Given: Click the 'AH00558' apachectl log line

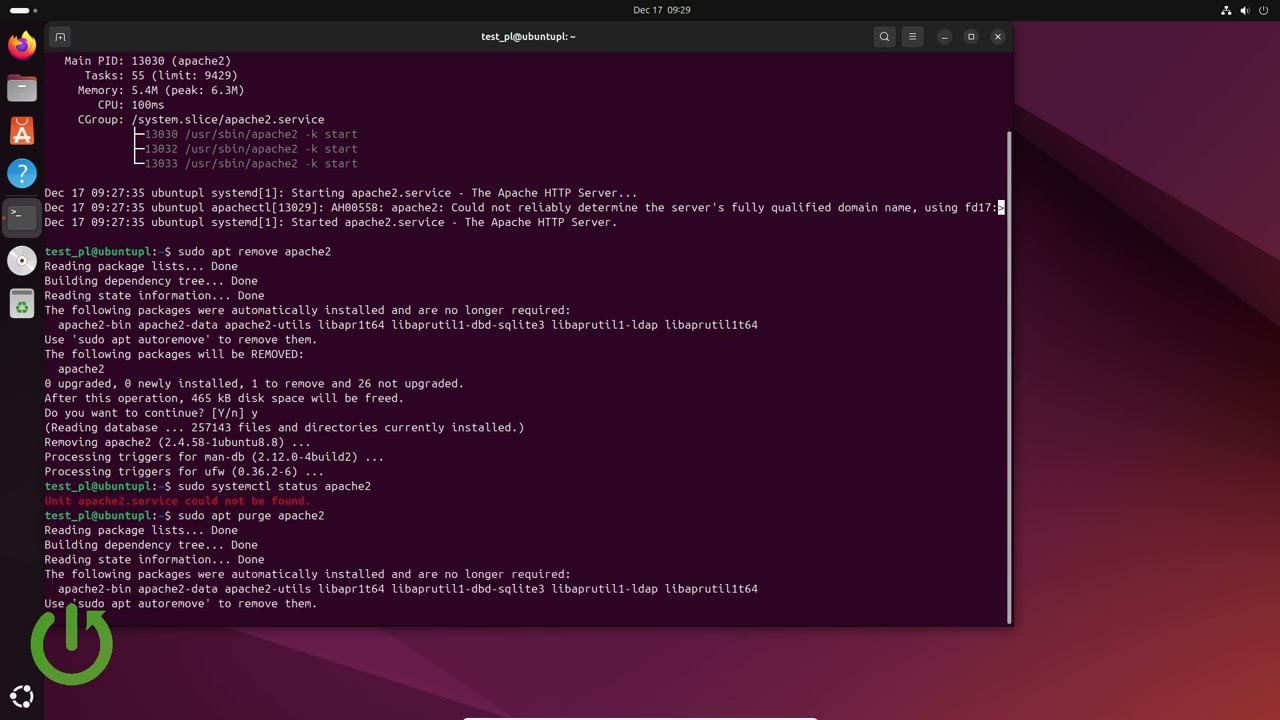Looking at the screenshot, I should pos(524,207).
